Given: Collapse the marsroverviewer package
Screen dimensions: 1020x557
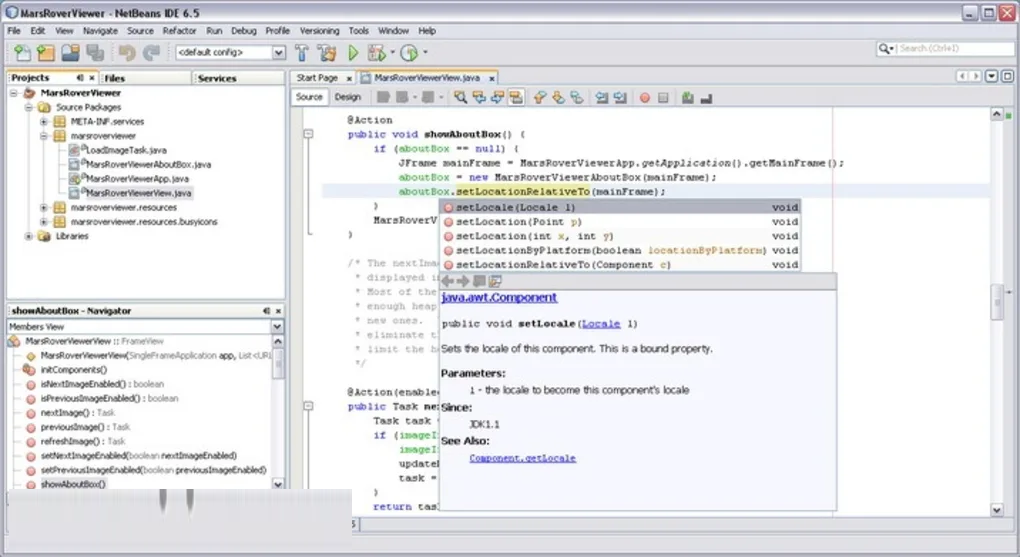Looking at the screenshot, I should tap(44, 136).
